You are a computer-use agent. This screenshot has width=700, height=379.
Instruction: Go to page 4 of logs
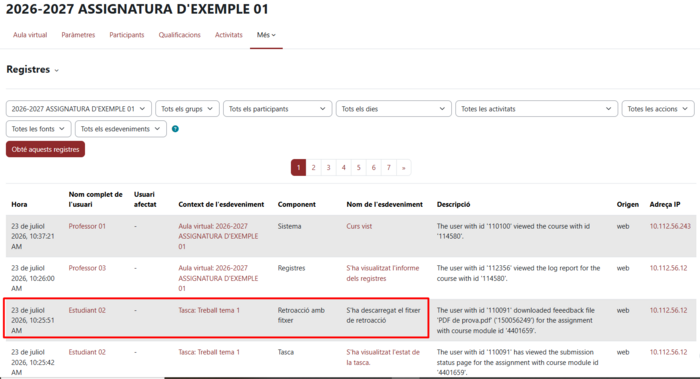click(x=344, y=168)
